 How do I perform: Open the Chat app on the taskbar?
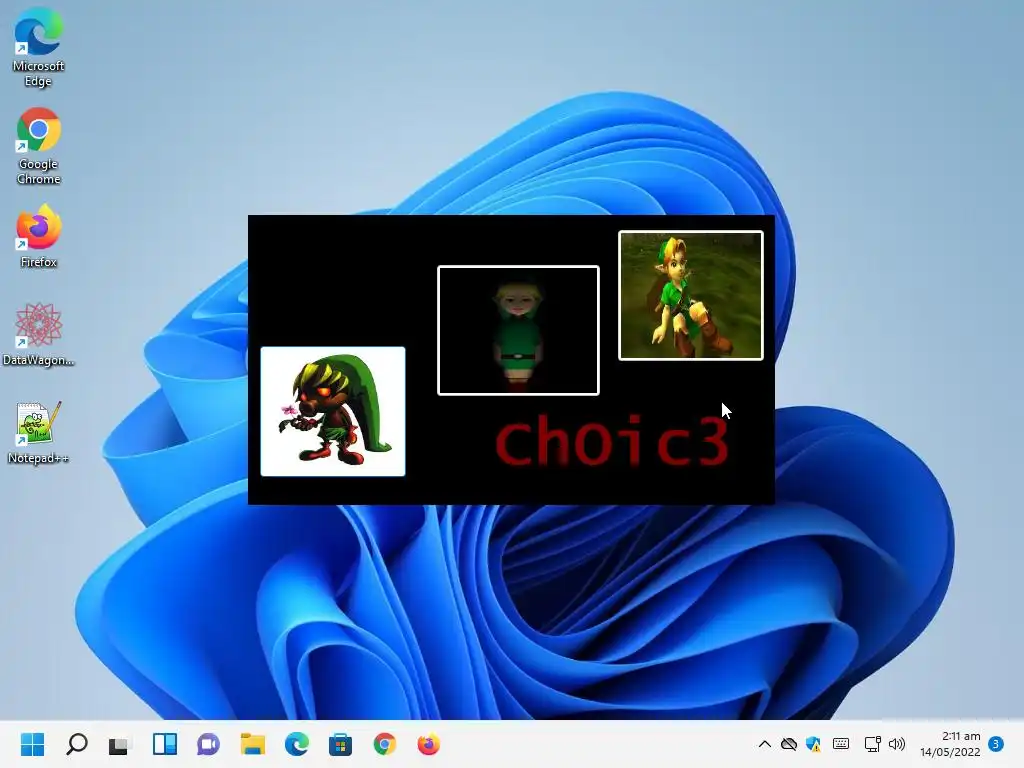pyautogui.click(x=208, y=744)
